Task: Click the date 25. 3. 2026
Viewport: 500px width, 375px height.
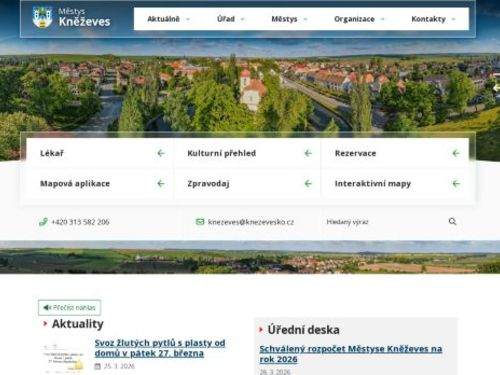Action: [119, 366]
